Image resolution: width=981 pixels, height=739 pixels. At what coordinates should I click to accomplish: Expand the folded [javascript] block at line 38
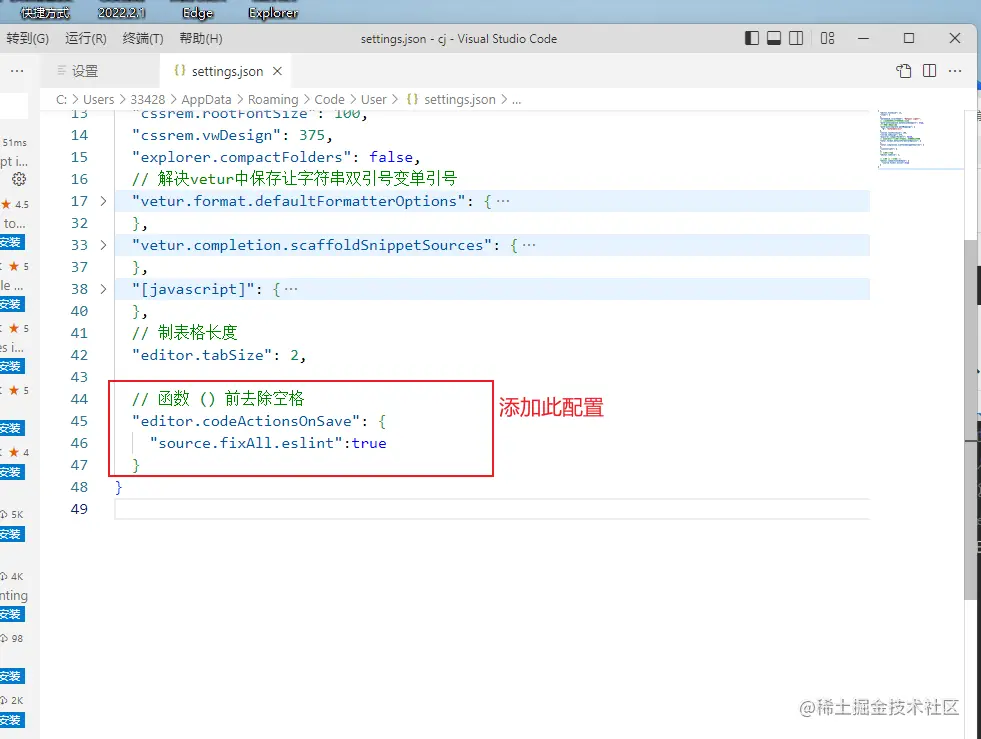pyautogui.click(x=103, y=289)
